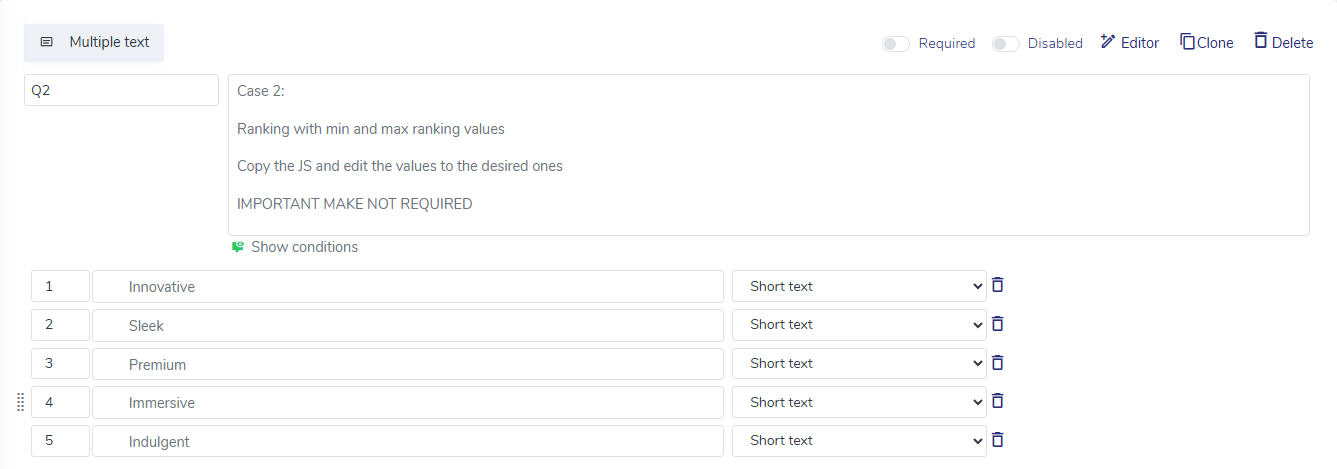
Task: Expand the type dropdown for Indulgent
Action: point(859,440)
